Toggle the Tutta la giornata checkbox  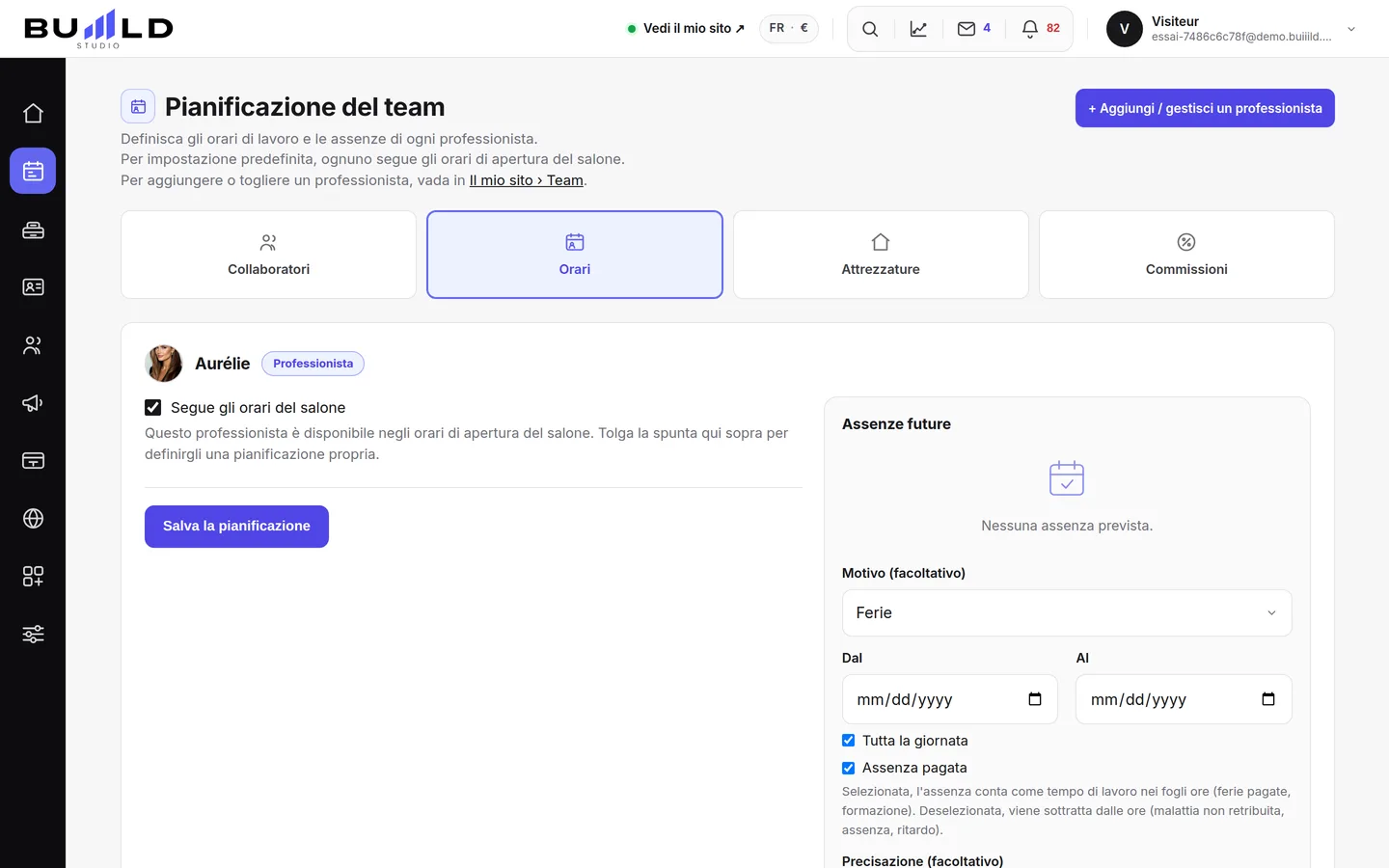849,741
